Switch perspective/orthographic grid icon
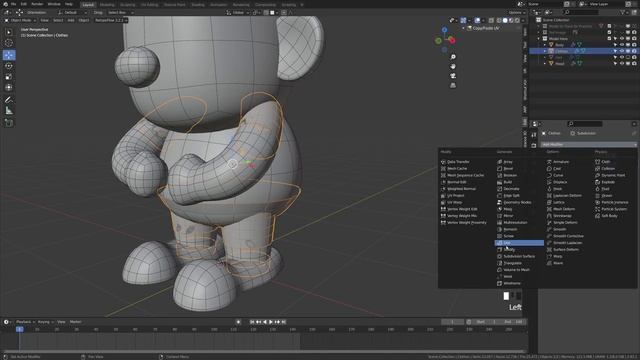The image size is (640, 360). (x=453, y=85)
